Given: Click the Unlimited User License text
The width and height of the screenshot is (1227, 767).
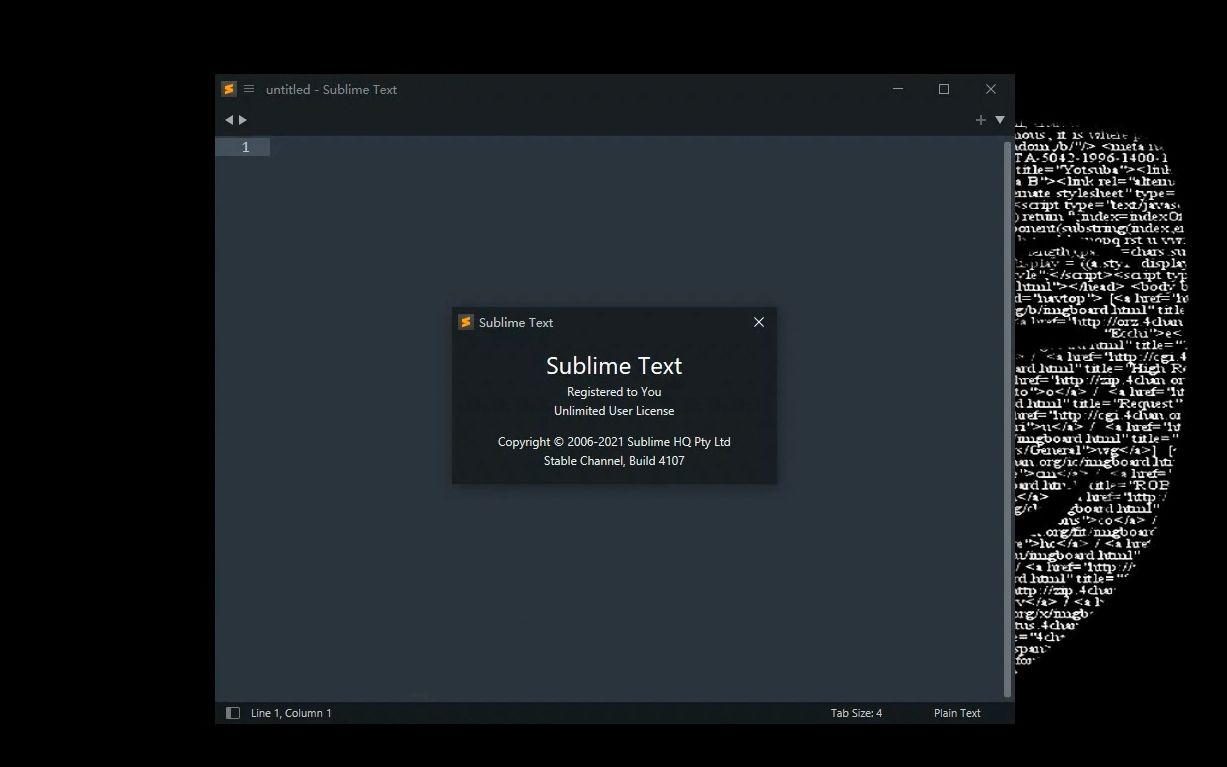Looking at the screenshot, I should tap(614, 411).
